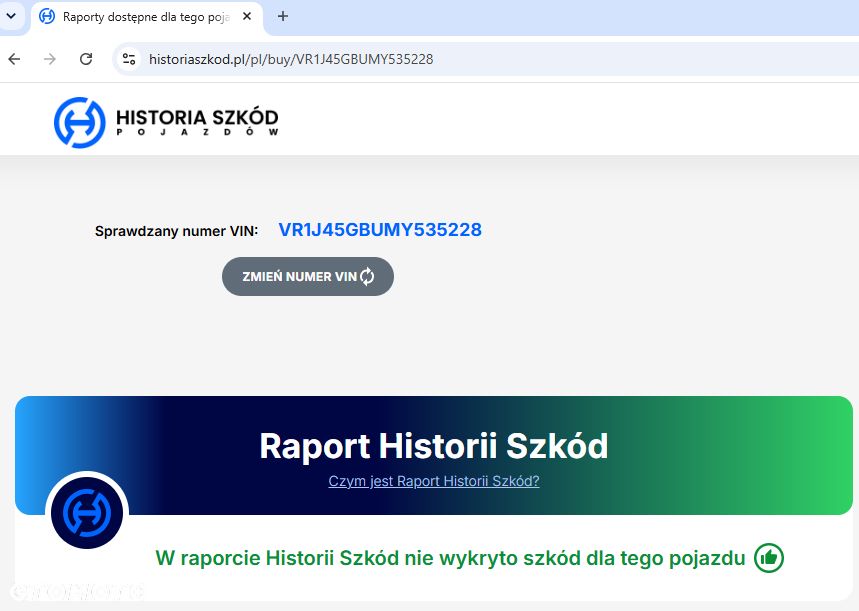Click the 'ZMIEŃ NUMER VIN' button
859x611 pixels.
[x=308, y=277]
